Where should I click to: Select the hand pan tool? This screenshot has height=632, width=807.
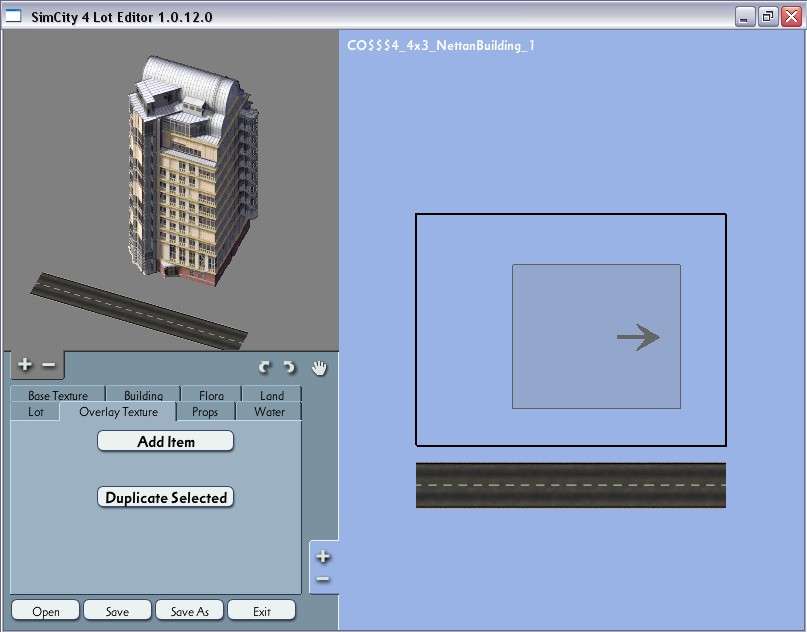click(x=319, y=368)
